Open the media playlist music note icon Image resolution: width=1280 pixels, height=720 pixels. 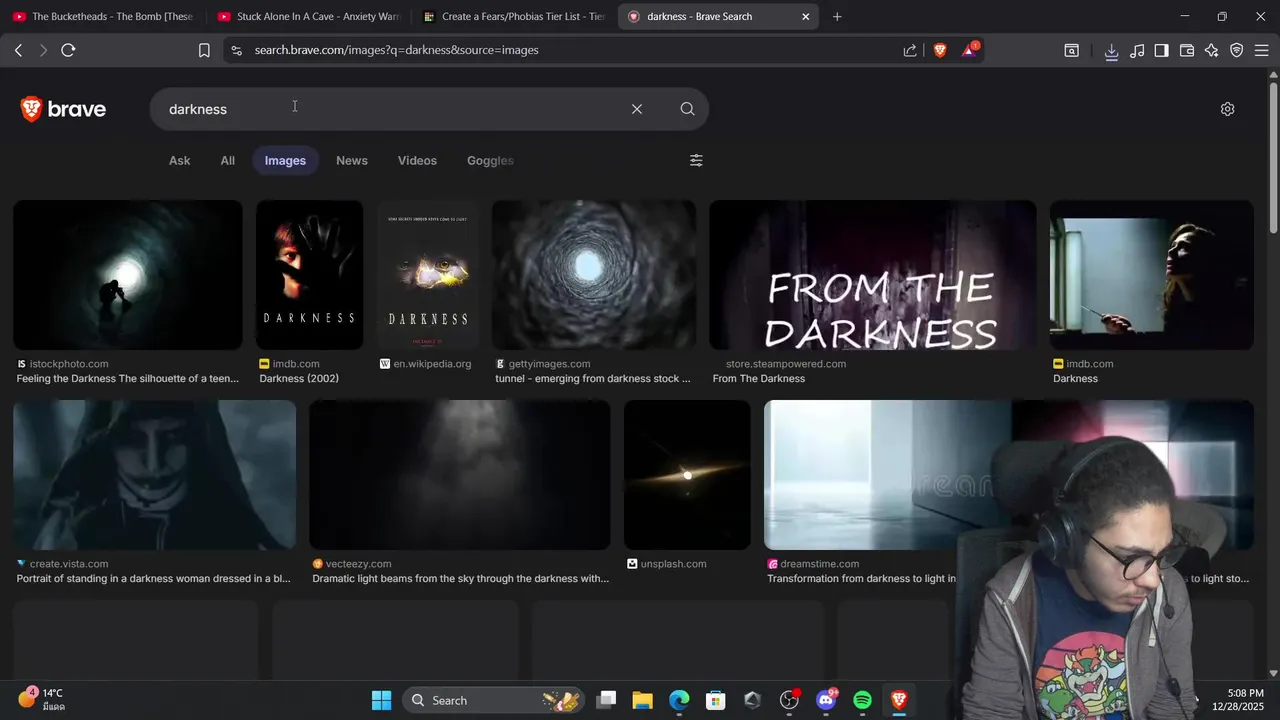pos(1137,50)
